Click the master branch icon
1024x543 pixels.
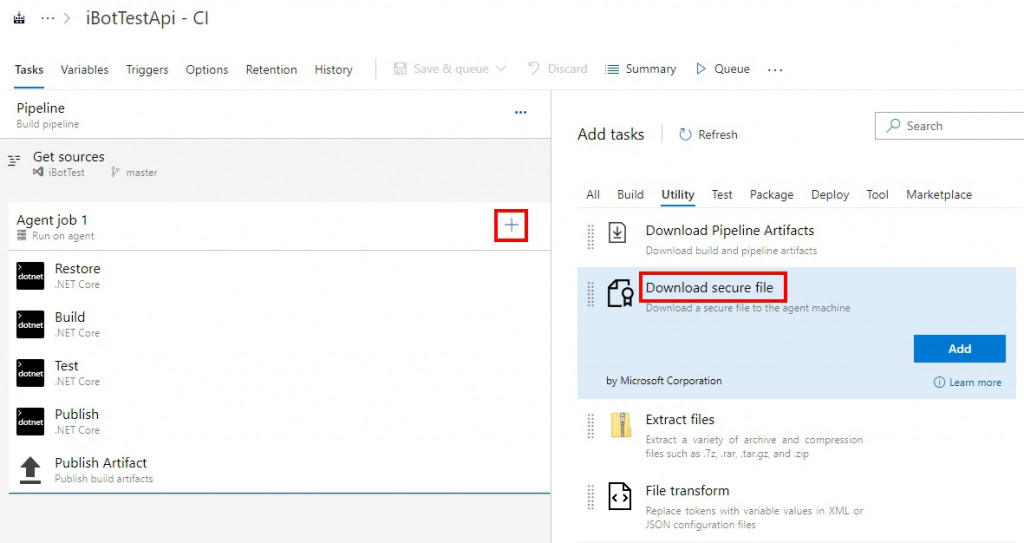(115, 172)
